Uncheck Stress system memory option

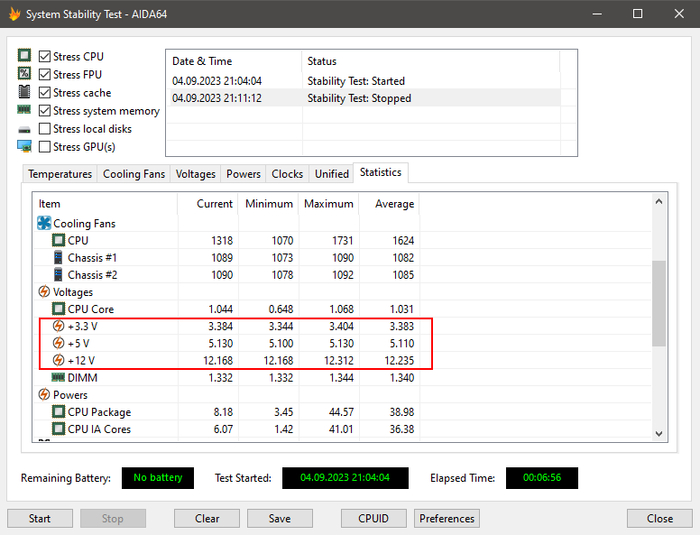click(x=45, y=111)
